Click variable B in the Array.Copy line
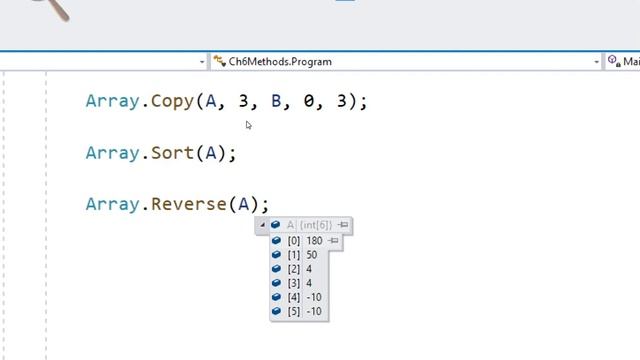The width and height of the screenshot is (640, 360). [276, 101]
